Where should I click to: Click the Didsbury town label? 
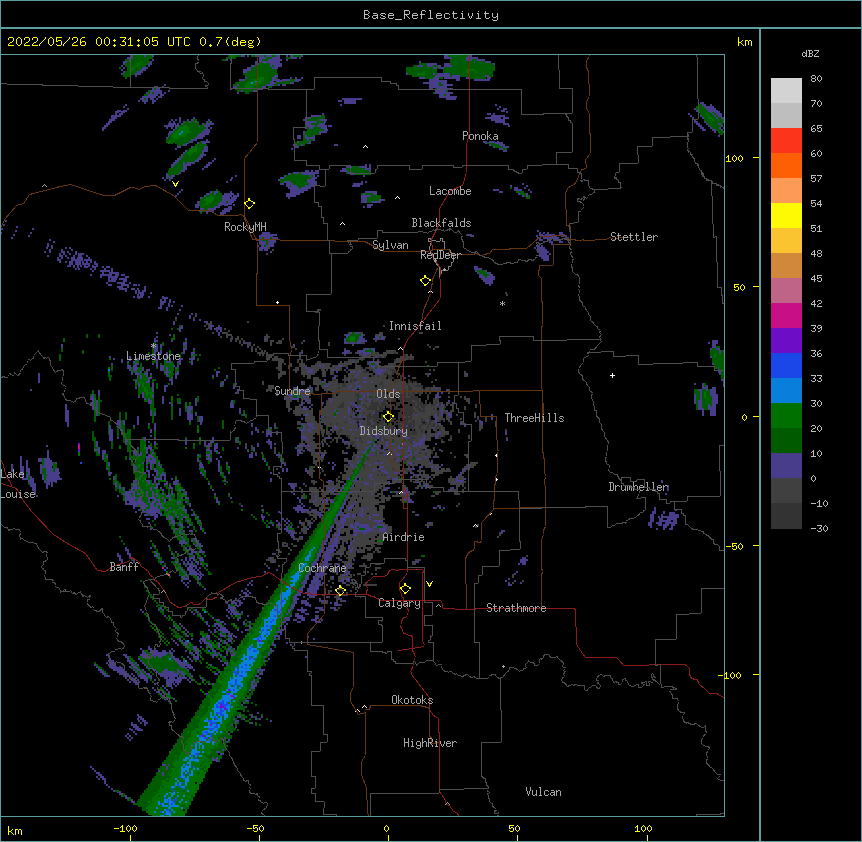pyautogui.click(x=384, y=431)
